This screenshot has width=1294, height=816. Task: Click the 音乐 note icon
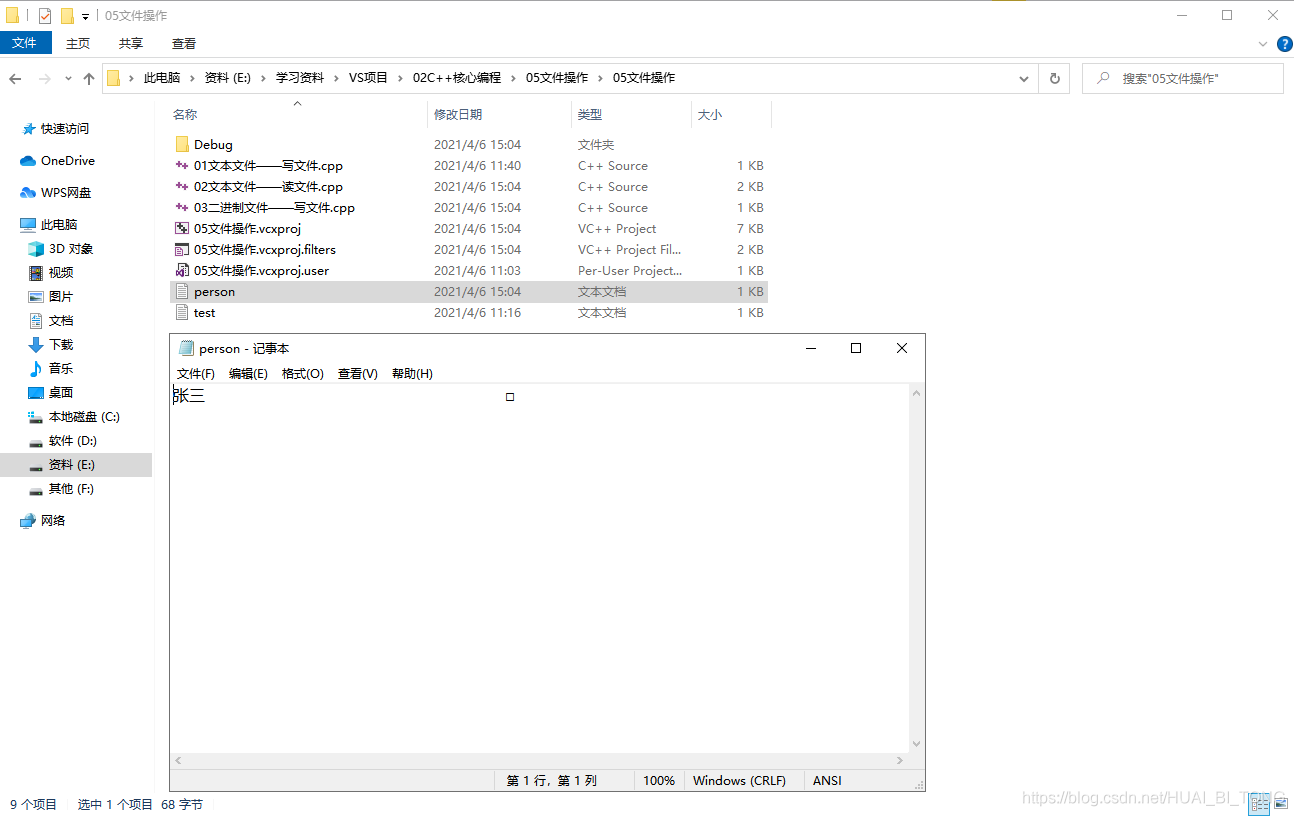[36, 369]
